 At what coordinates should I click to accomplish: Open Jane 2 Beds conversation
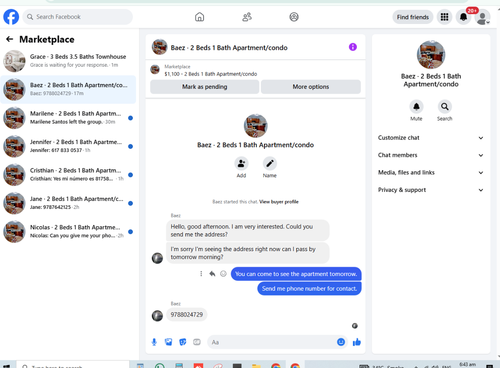click(68, 203)
